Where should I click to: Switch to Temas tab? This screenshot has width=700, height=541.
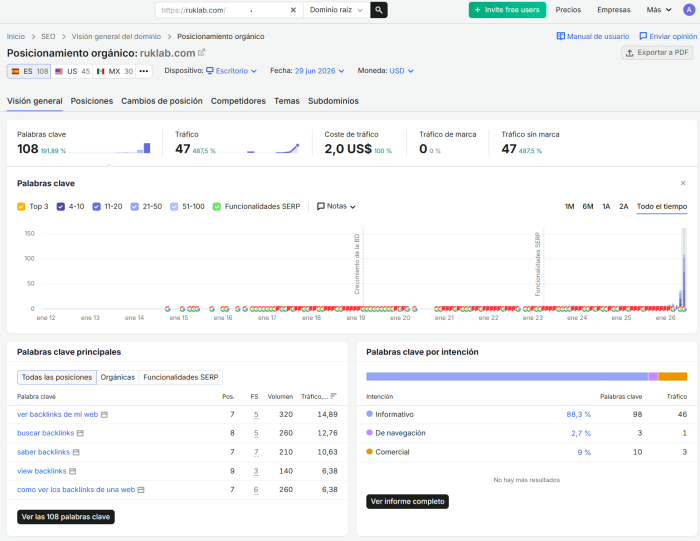pos(287,101)
